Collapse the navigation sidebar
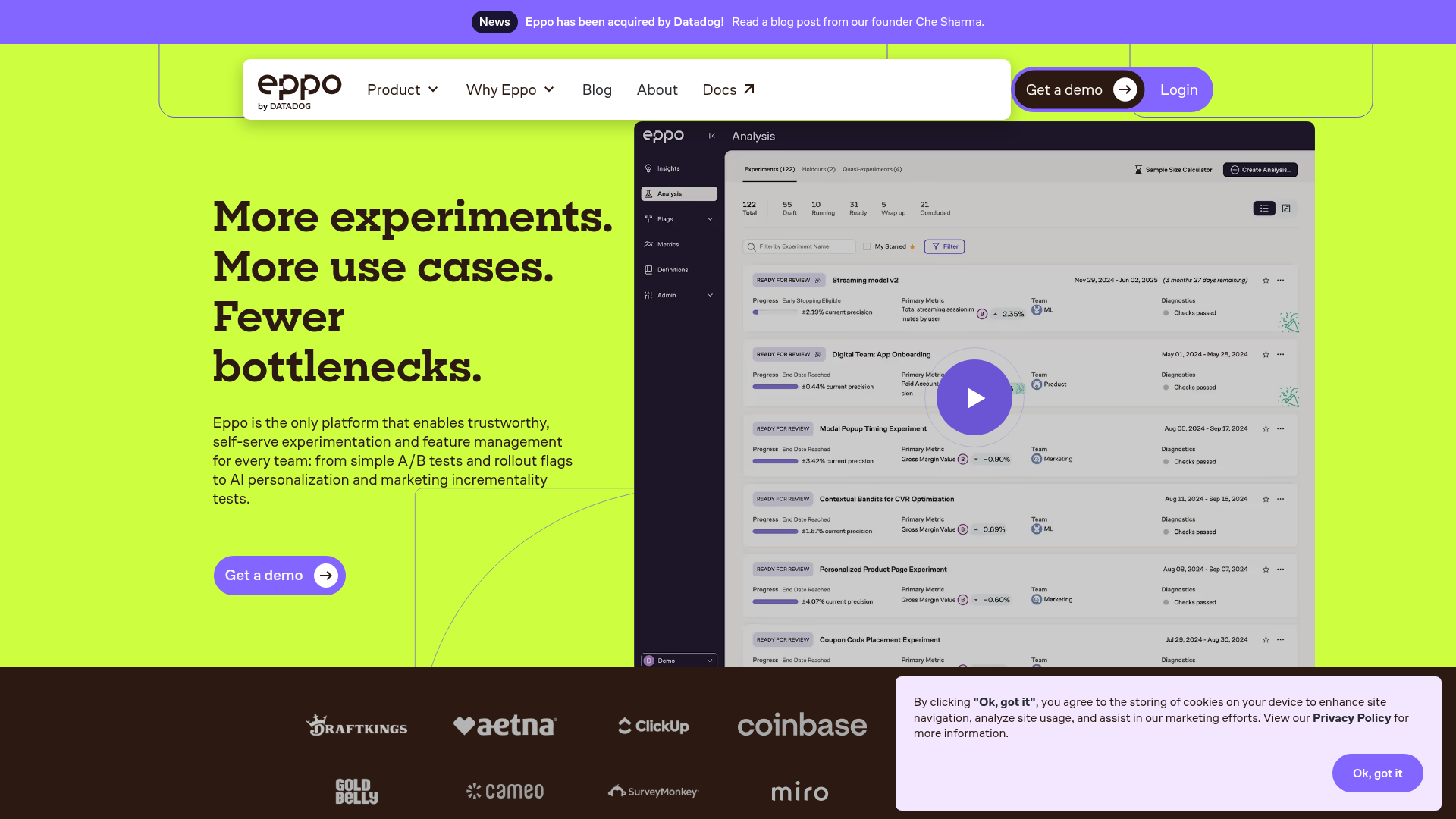Screen dimensions: 1456x819 711,136
